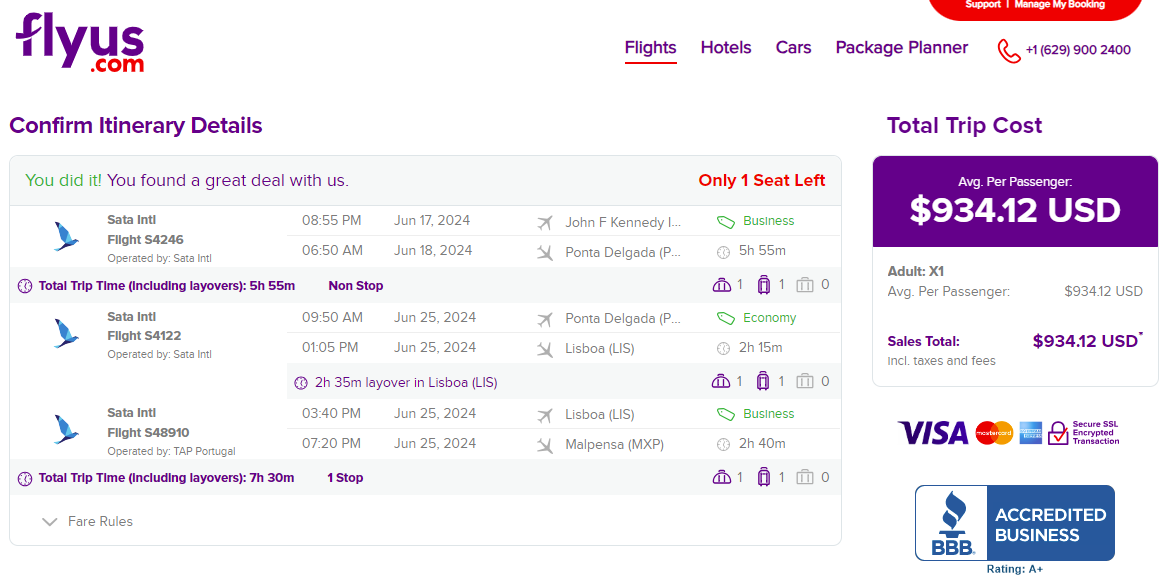The height and width of the screenshot is (582, 1173).
Task: Open the Flights tab
Action: [651, 48]
